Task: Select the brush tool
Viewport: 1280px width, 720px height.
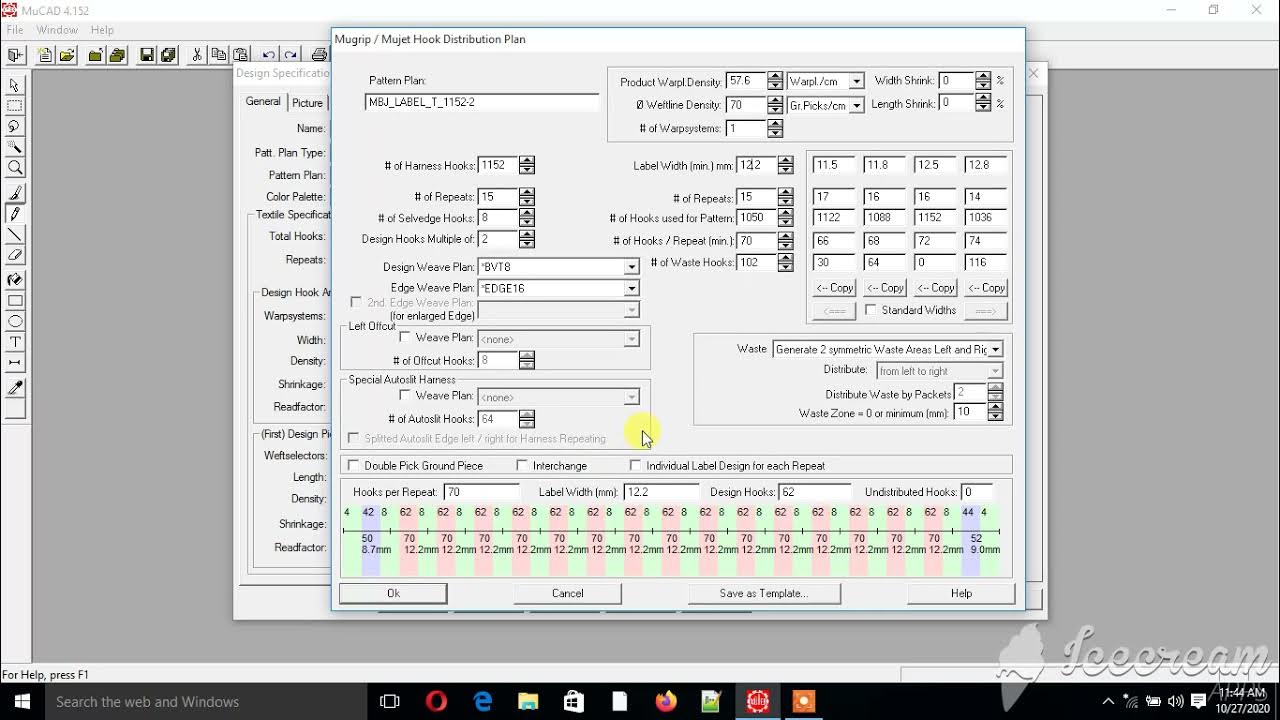Action: (15, 193)
